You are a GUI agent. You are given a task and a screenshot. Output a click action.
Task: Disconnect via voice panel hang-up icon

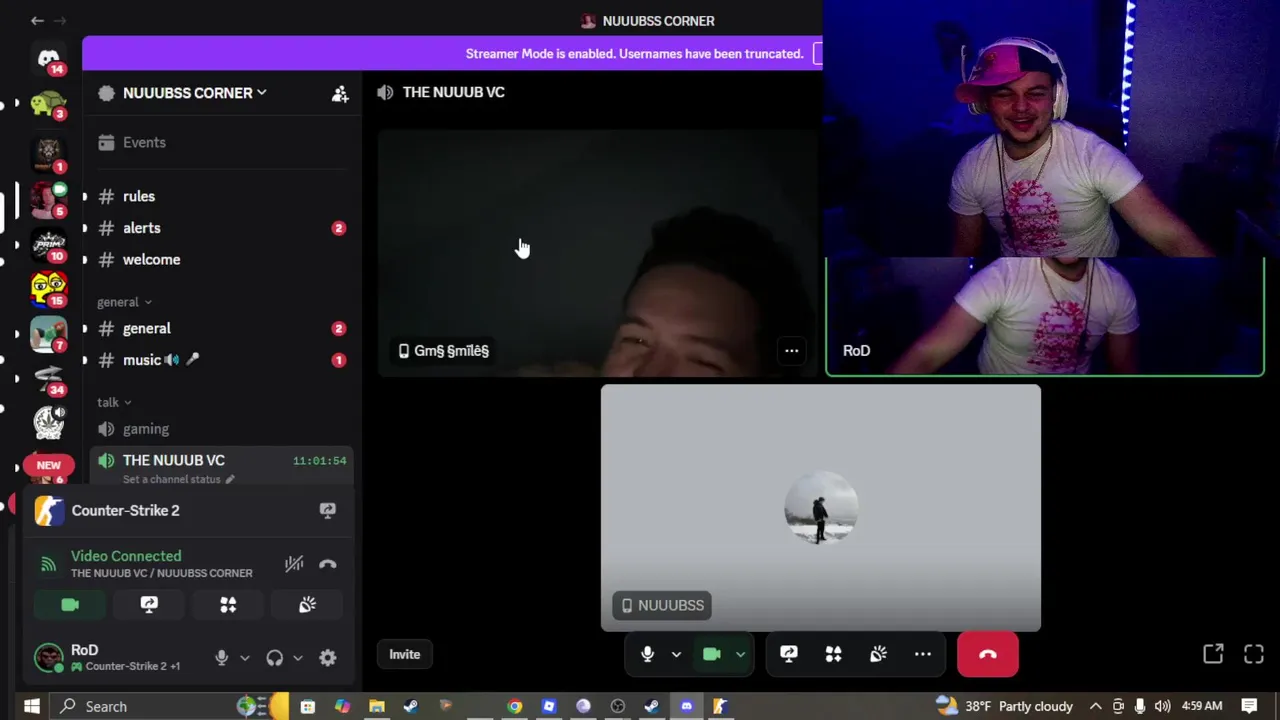(x=327, y=564)
